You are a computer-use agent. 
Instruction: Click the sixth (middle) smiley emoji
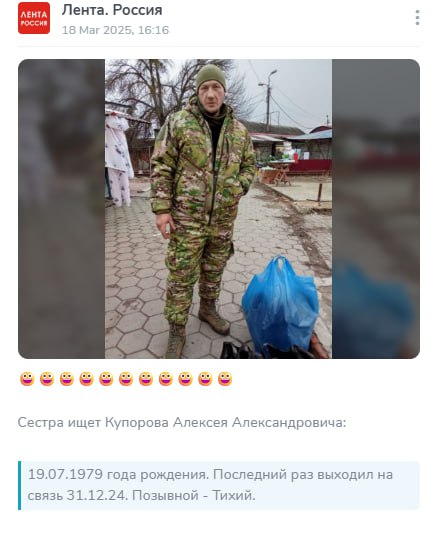(x=126, y=379)
